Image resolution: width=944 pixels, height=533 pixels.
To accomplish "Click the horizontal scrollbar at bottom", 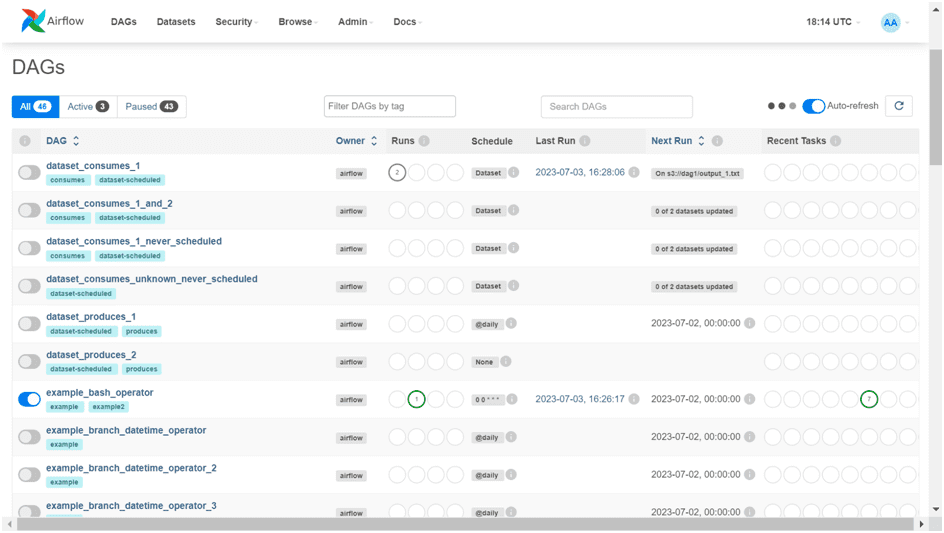I will tap(465, 524).
